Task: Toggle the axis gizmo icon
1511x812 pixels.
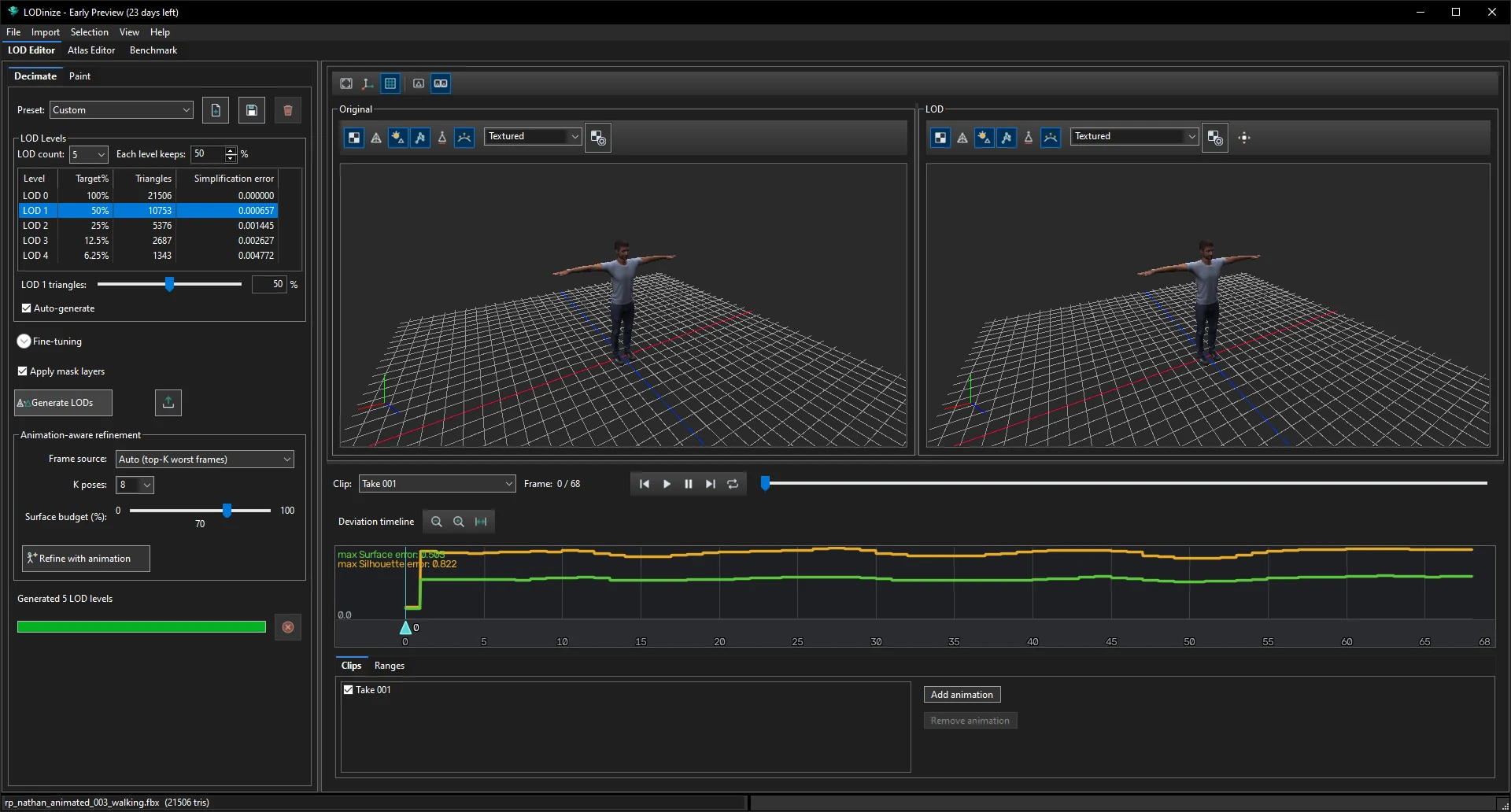Action: pyautogui.click(x=368, y=83)
